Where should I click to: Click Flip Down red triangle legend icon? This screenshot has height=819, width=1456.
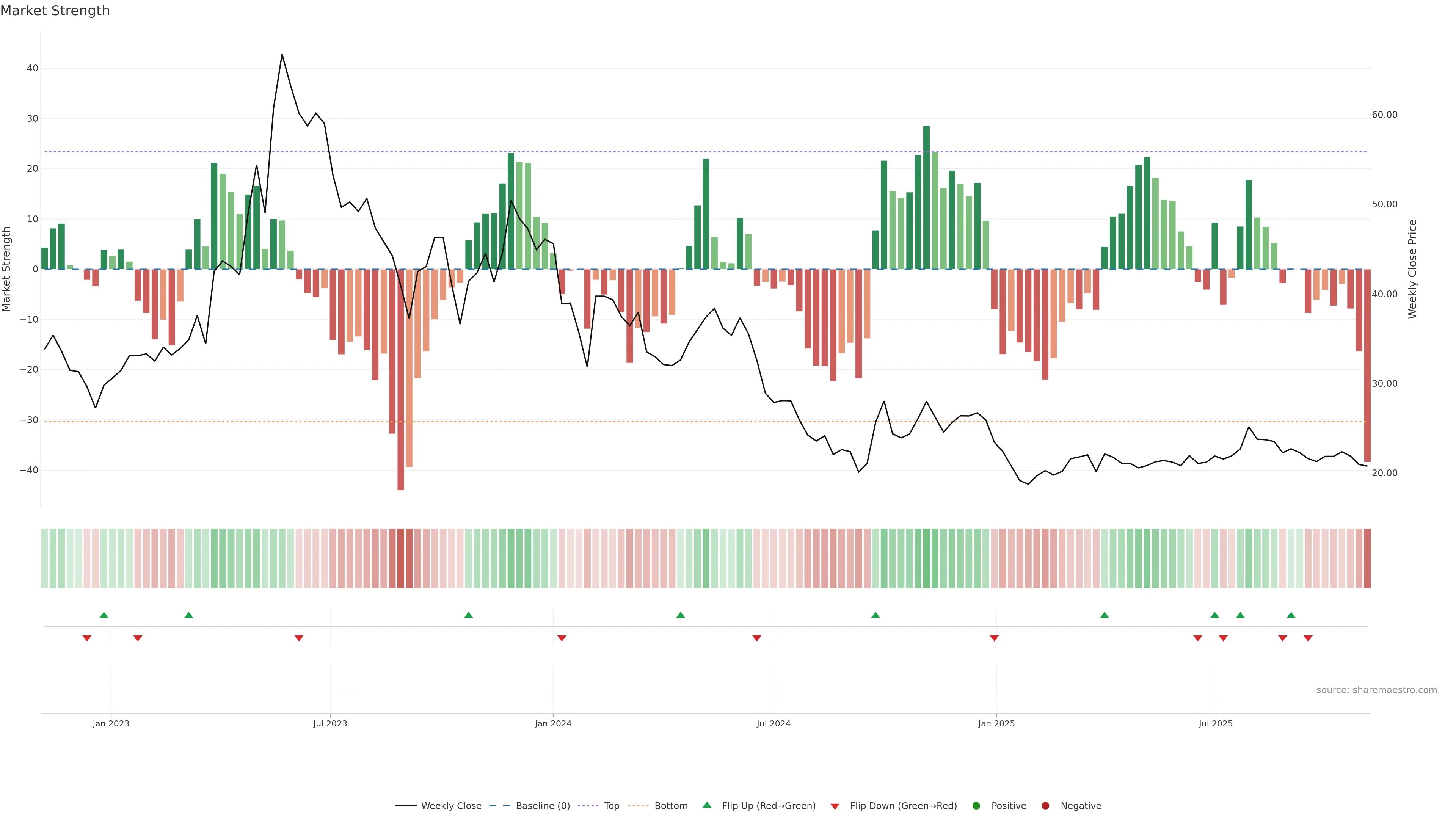tap(835, 806)
